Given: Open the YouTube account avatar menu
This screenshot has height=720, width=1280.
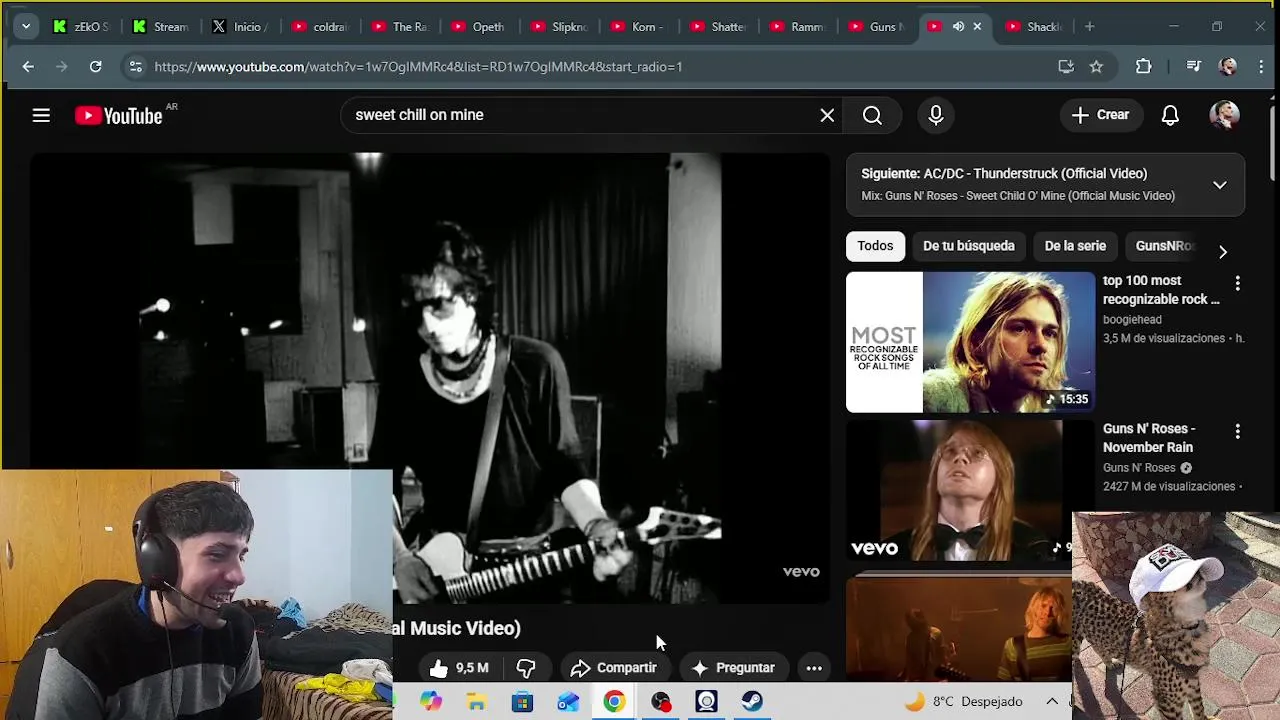Looking at the screenshot, I should [x=1224, y=115].
